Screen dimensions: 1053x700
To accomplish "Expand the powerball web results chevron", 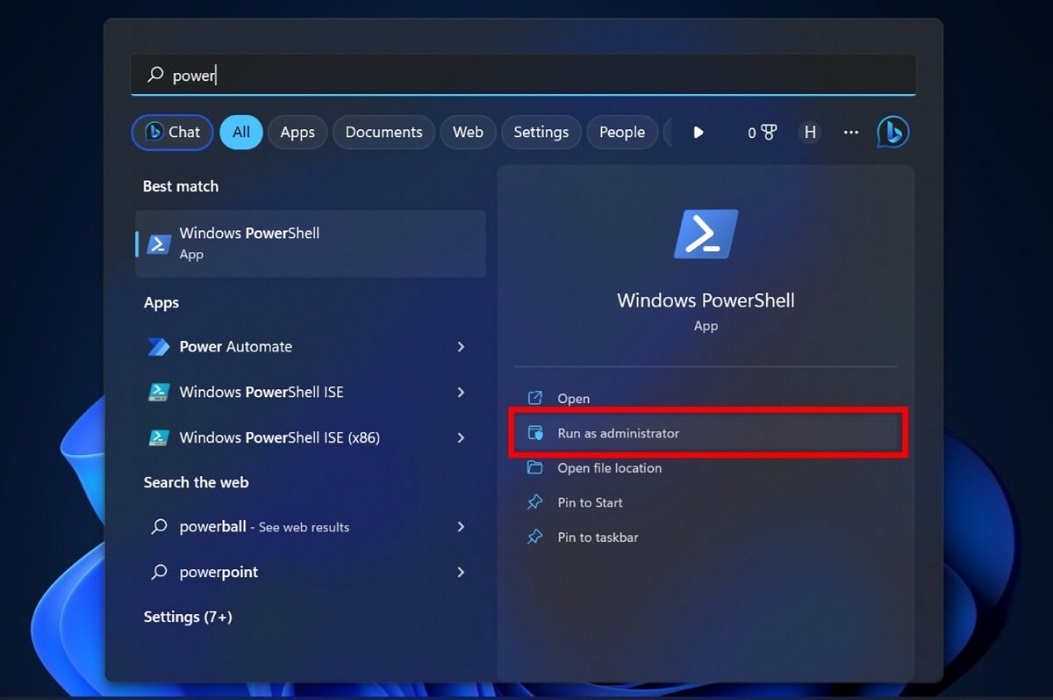I will coord(460,527).
